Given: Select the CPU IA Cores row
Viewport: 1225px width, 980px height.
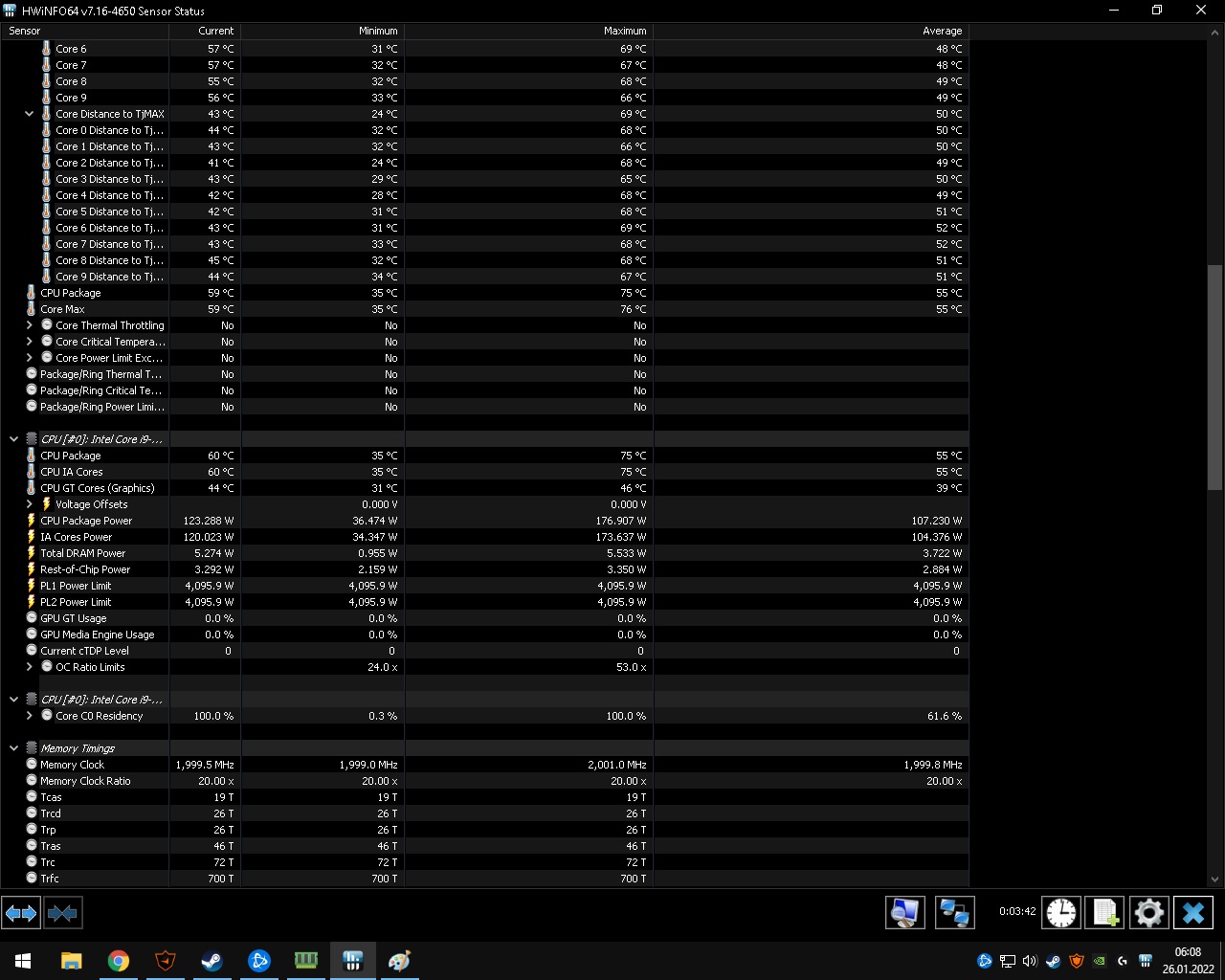Looking at the screenshot, I should 484,472.
